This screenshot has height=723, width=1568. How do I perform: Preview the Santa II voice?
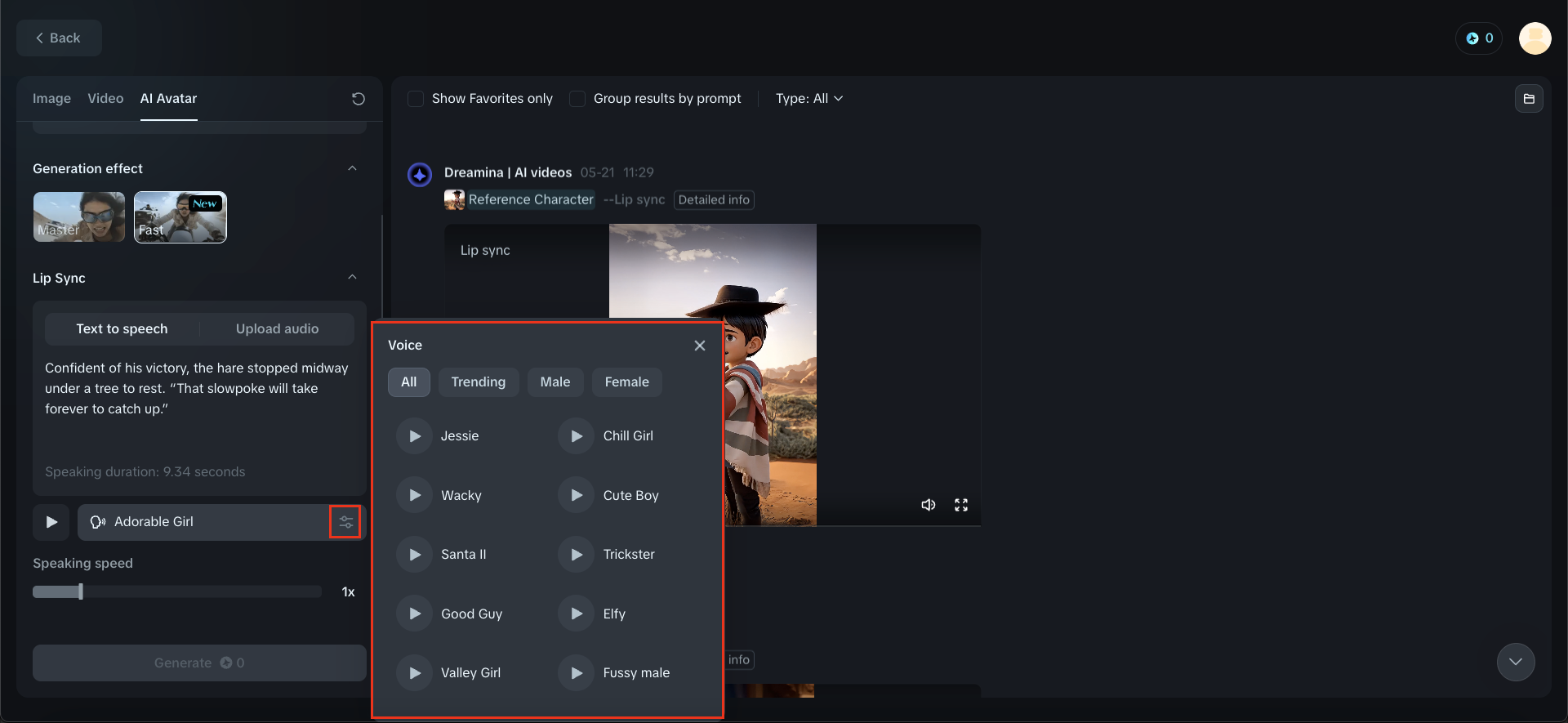click(415, 555)
